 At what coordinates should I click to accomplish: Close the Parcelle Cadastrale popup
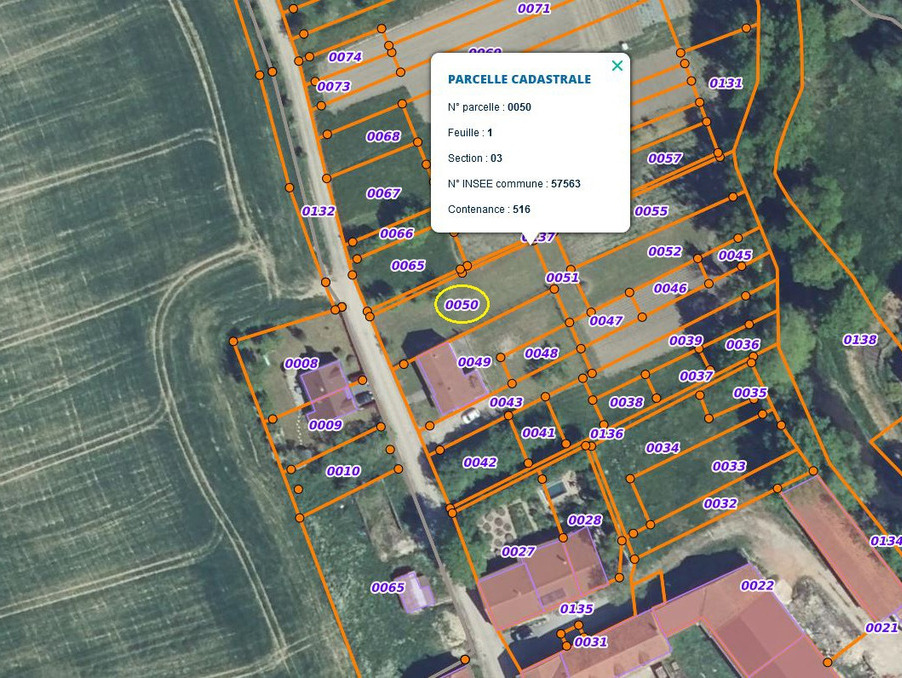617,66
